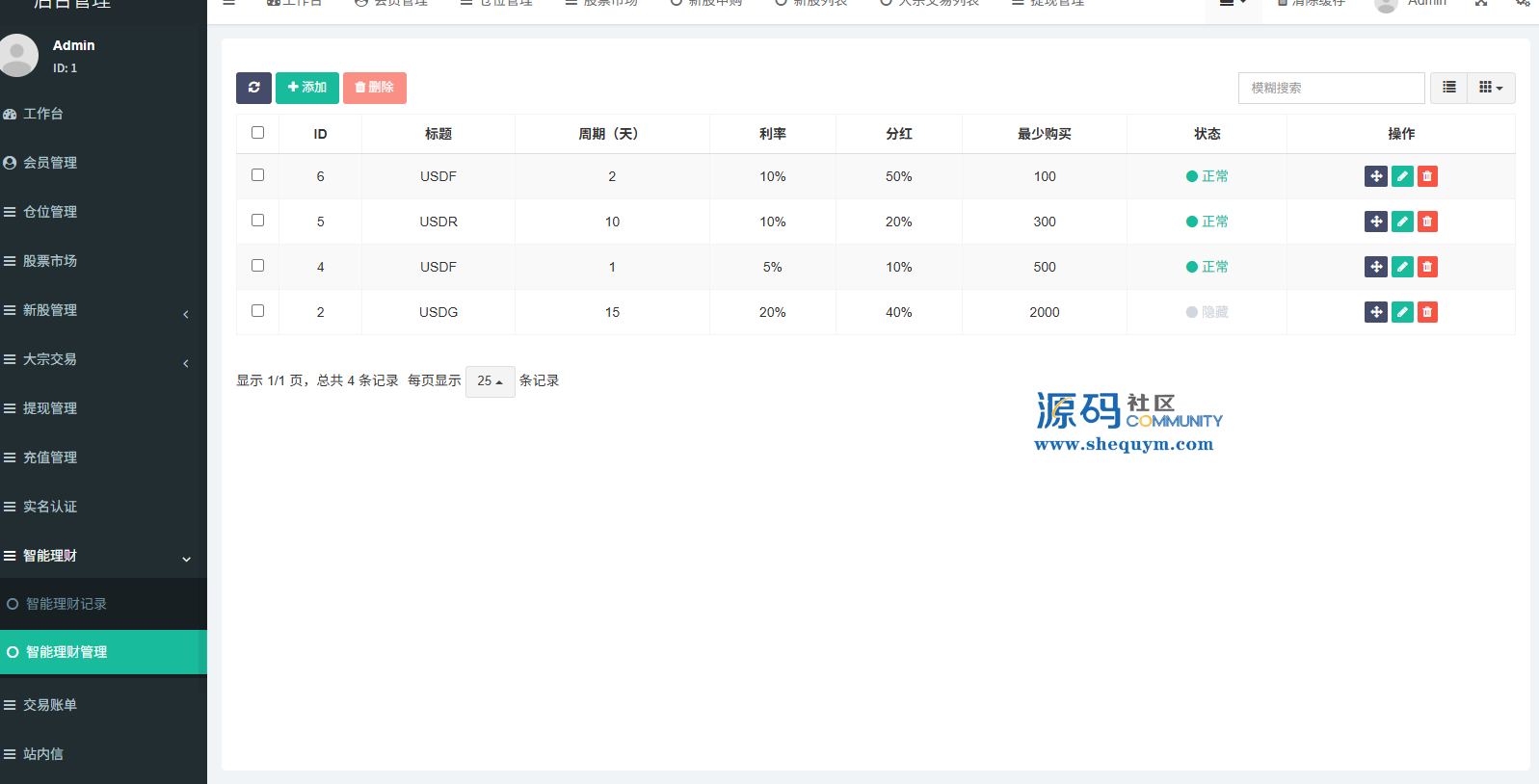Tick the checkbox for row ID 2

click(257, 311)
